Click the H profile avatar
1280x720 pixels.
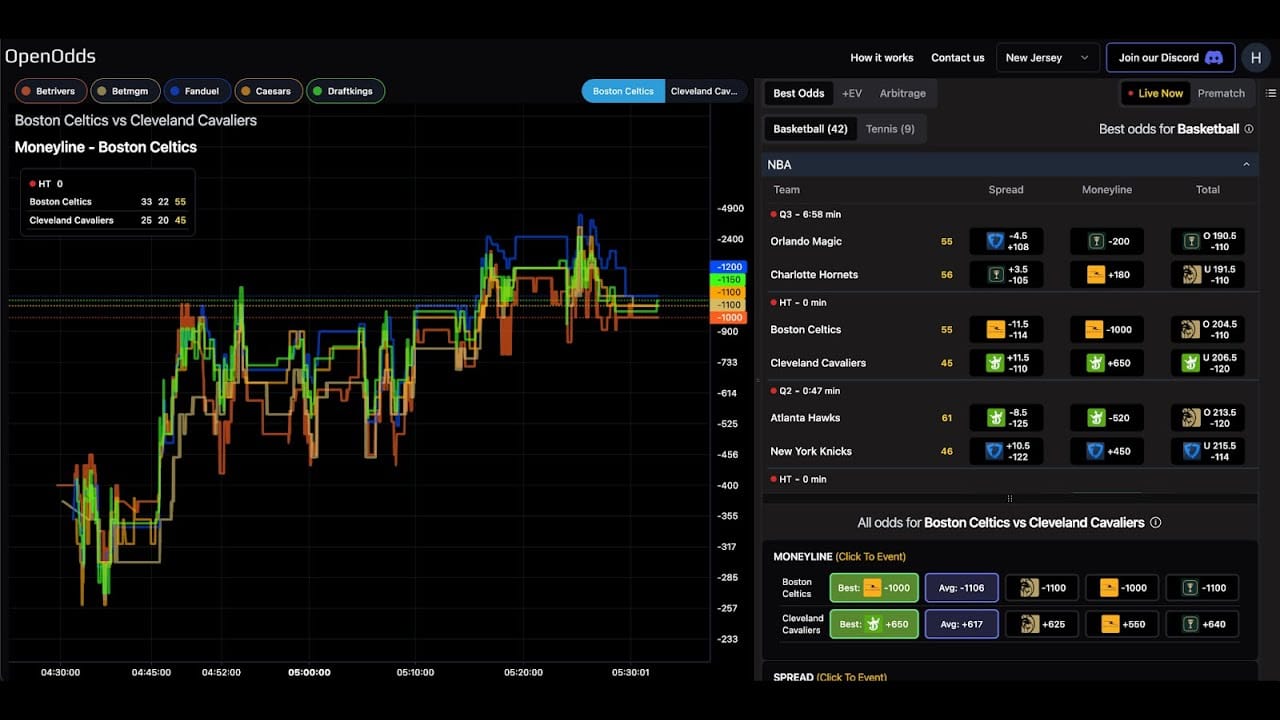click(x=1256, y=57)
